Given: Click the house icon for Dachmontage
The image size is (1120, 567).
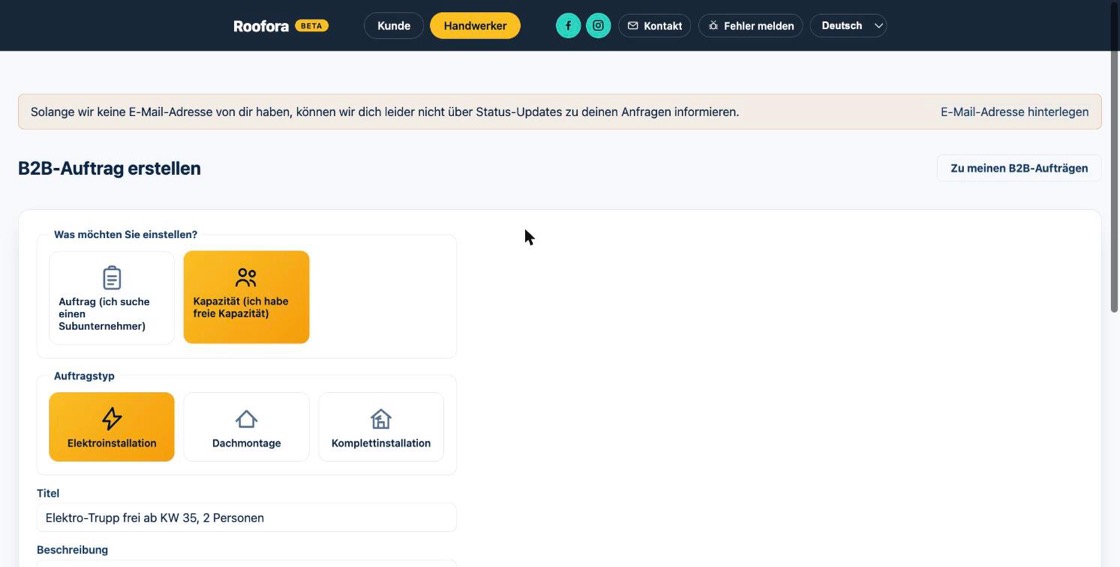Looking at the screenshot, I should coord(246,419).
